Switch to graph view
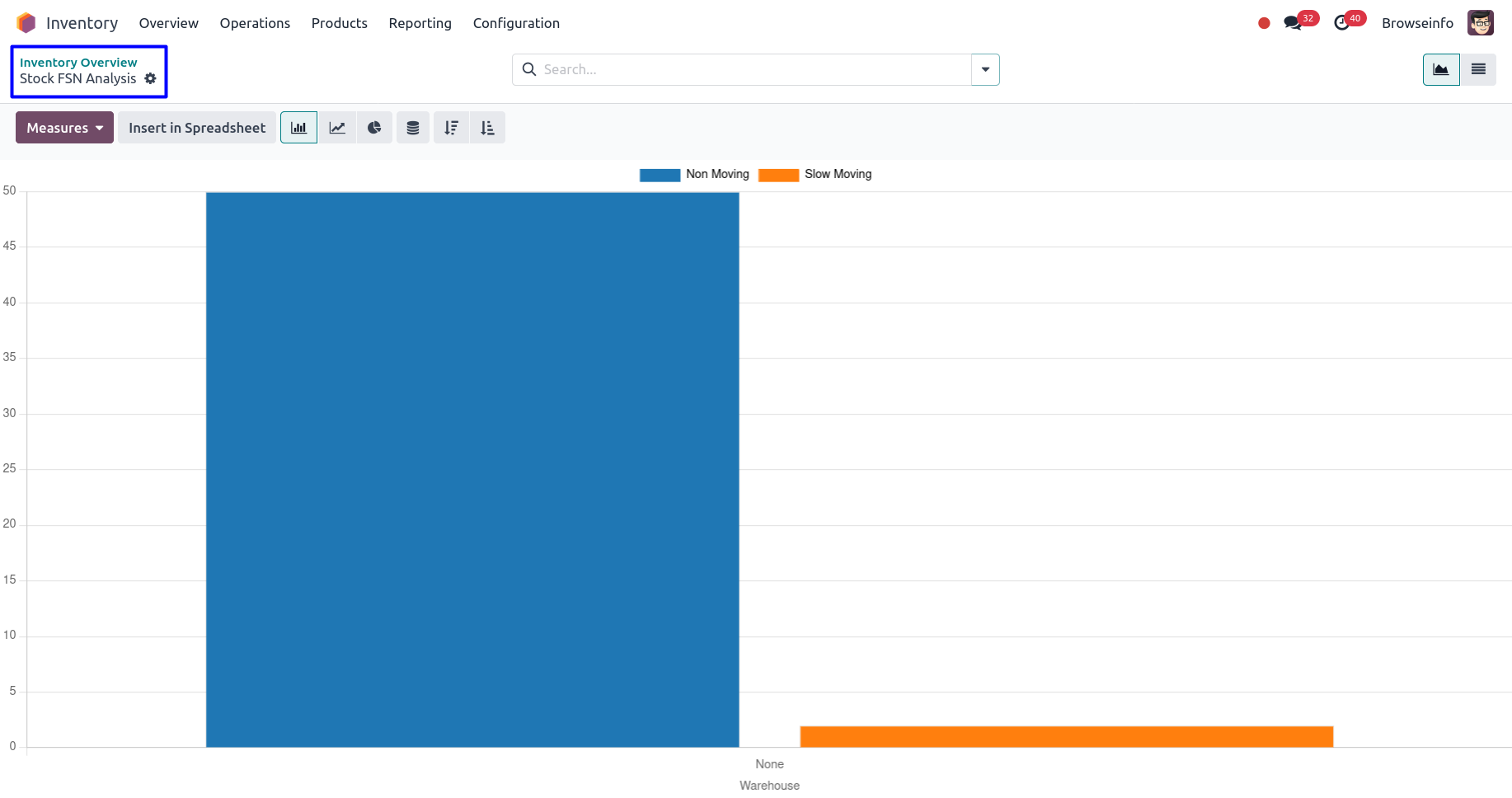This screenshot has height=798, width=1512. [x=1441, y=69]
